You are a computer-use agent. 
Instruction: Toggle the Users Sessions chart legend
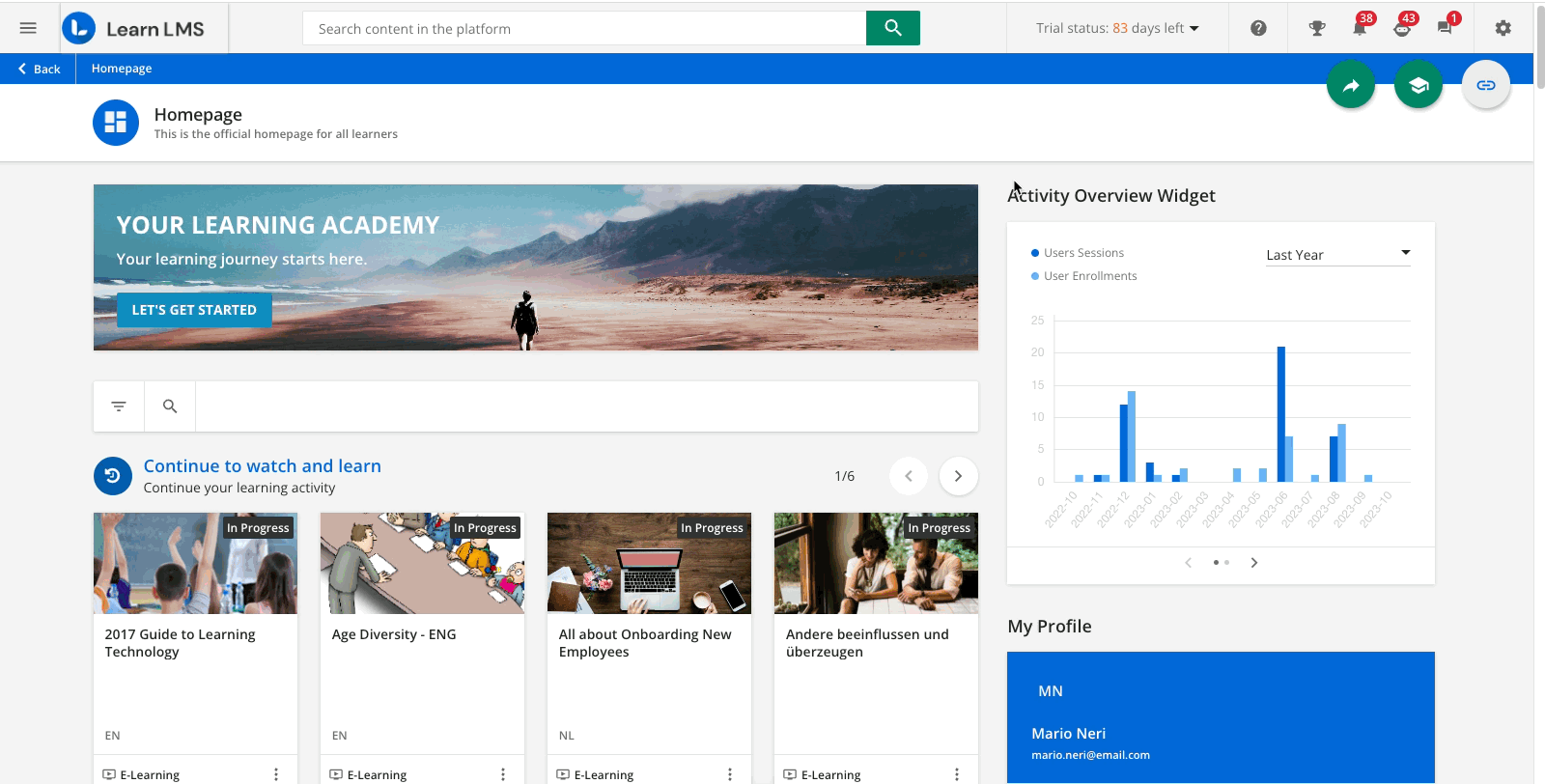point(1082,253)
